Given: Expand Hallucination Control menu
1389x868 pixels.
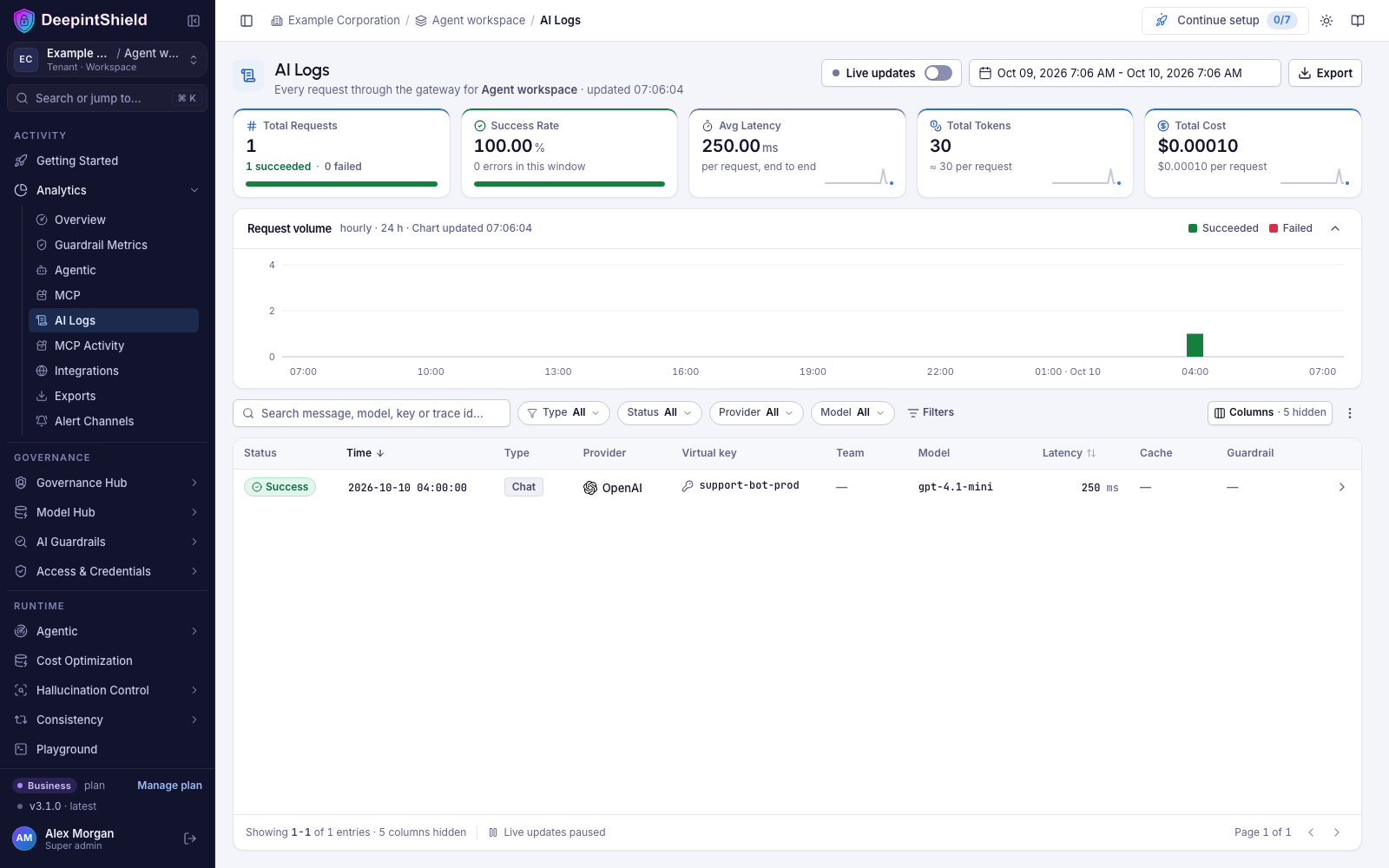Looking at the screenshot, I should click(x=107, y=690).
